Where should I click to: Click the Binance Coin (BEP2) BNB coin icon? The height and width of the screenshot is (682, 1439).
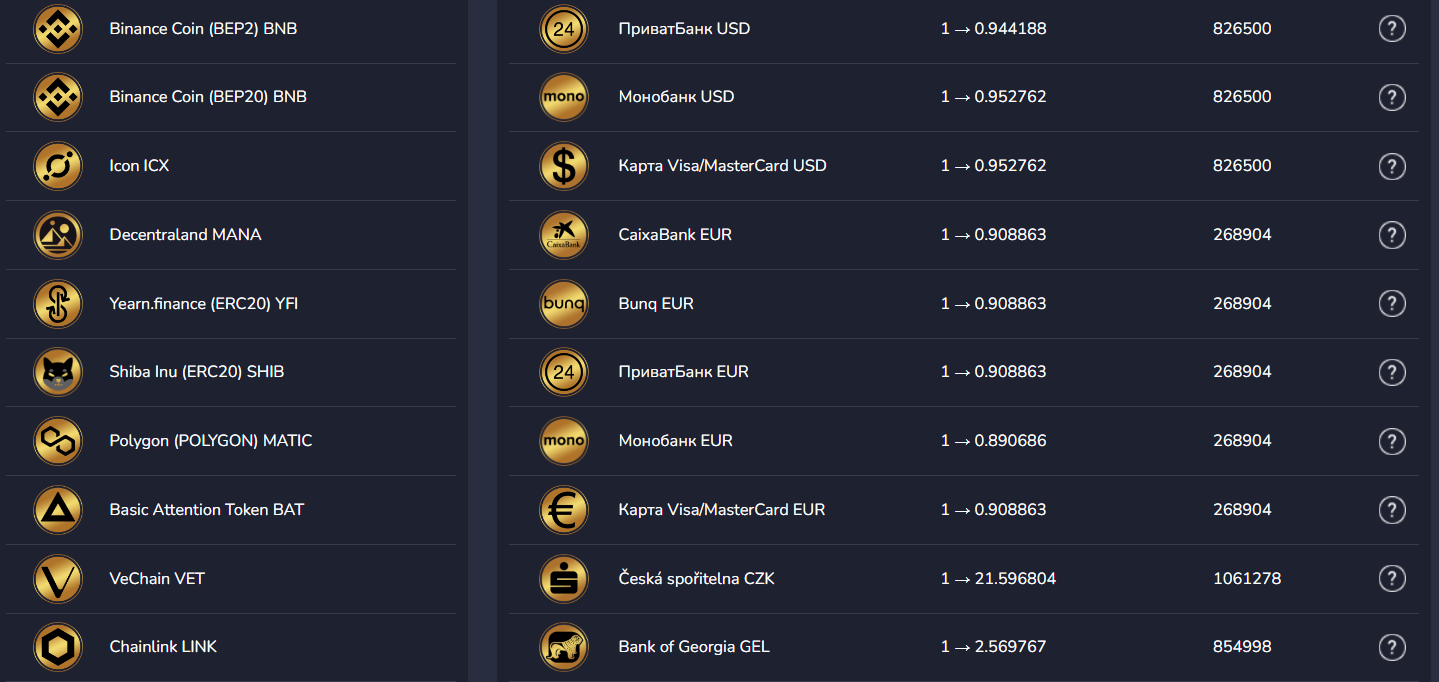[58, 28]
